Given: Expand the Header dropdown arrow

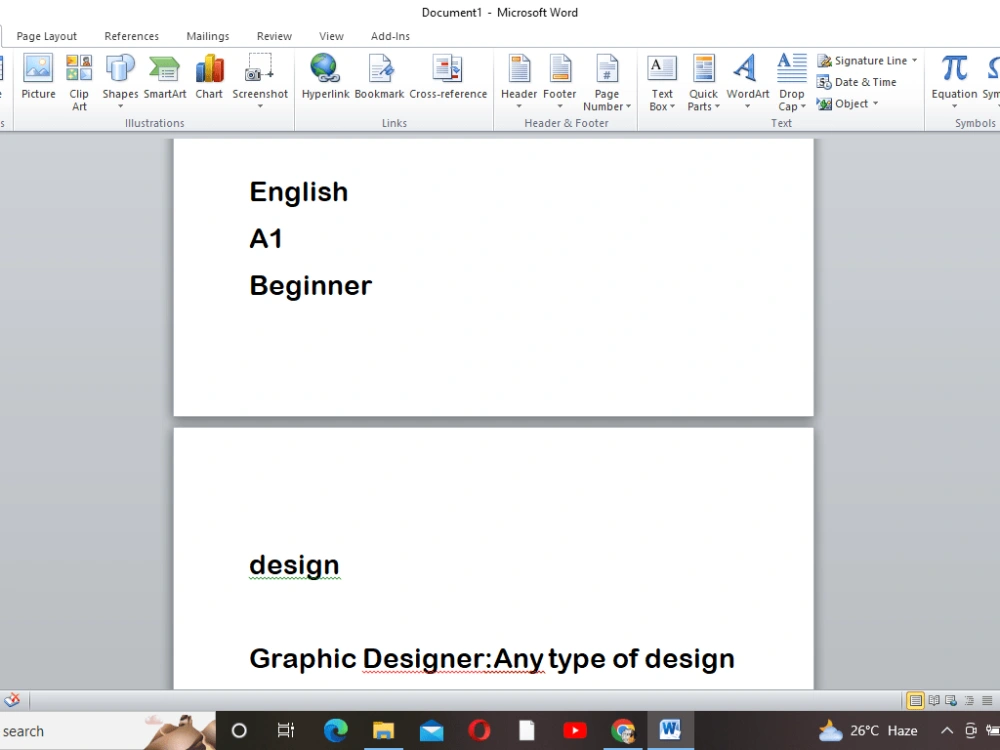Looking at the screenshot, I should [519, 107].
